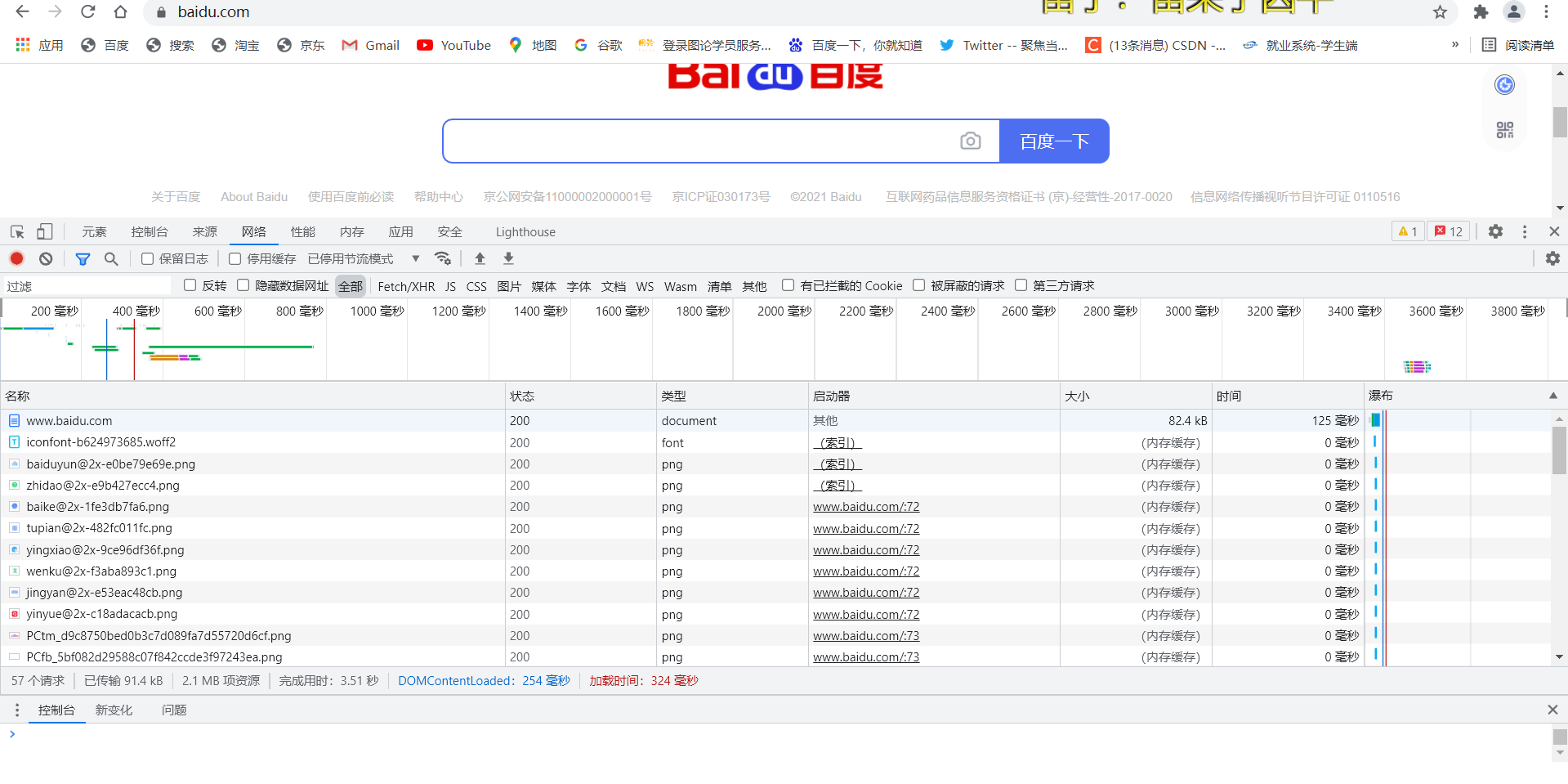Open network panel settings gear
The image size is (1568, 784).
tap(1552, 258)
